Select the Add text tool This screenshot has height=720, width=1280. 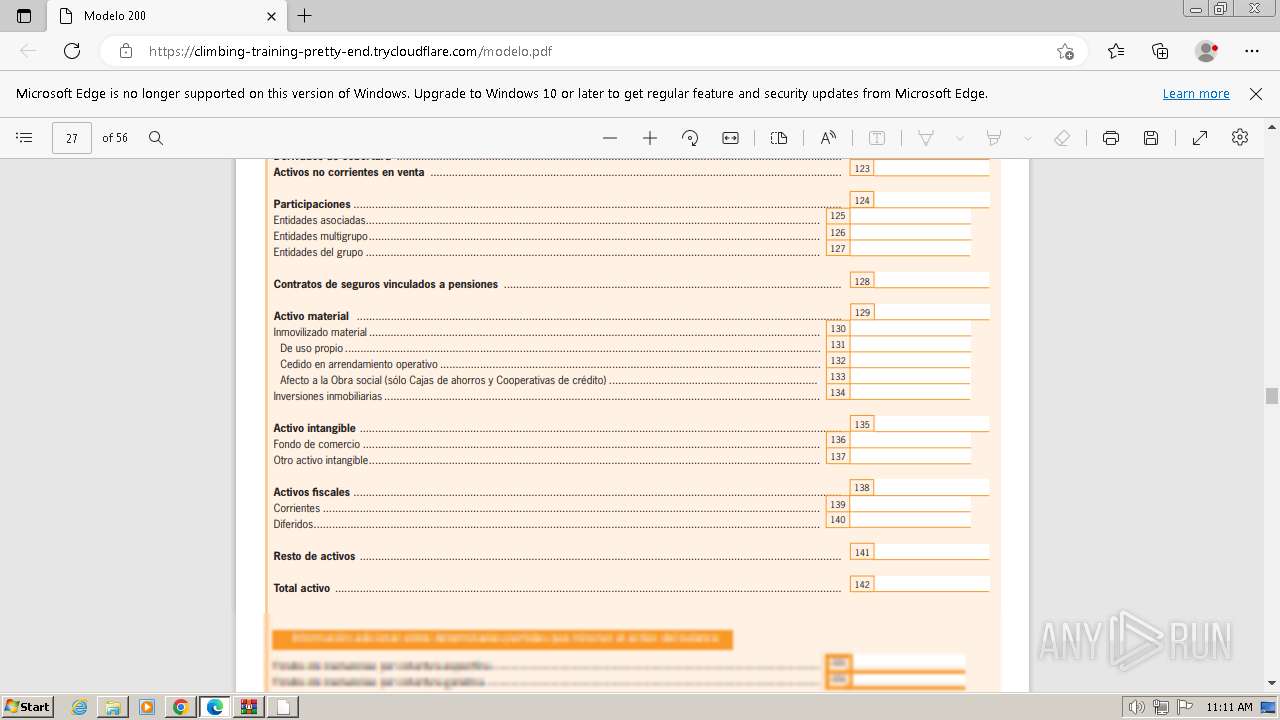[877, 138]
